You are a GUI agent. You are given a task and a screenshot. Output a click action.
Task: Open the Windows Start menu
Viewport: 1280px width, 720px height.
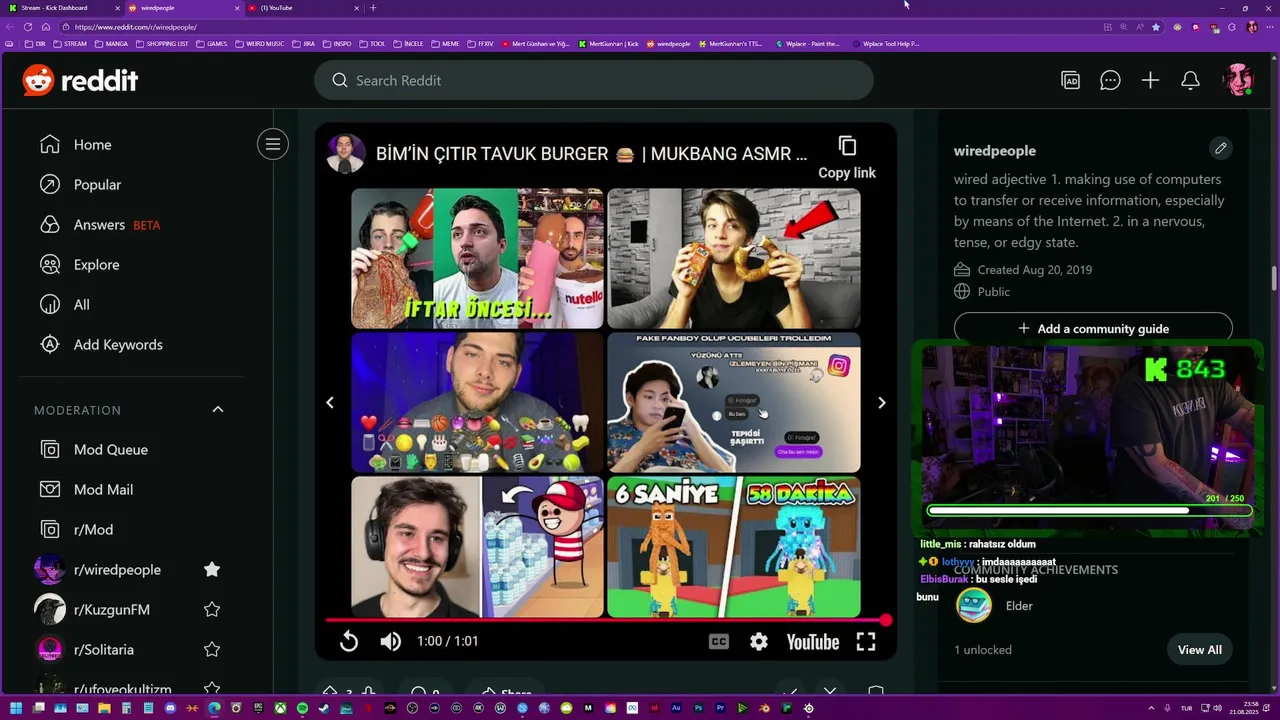tap(16, 708)
